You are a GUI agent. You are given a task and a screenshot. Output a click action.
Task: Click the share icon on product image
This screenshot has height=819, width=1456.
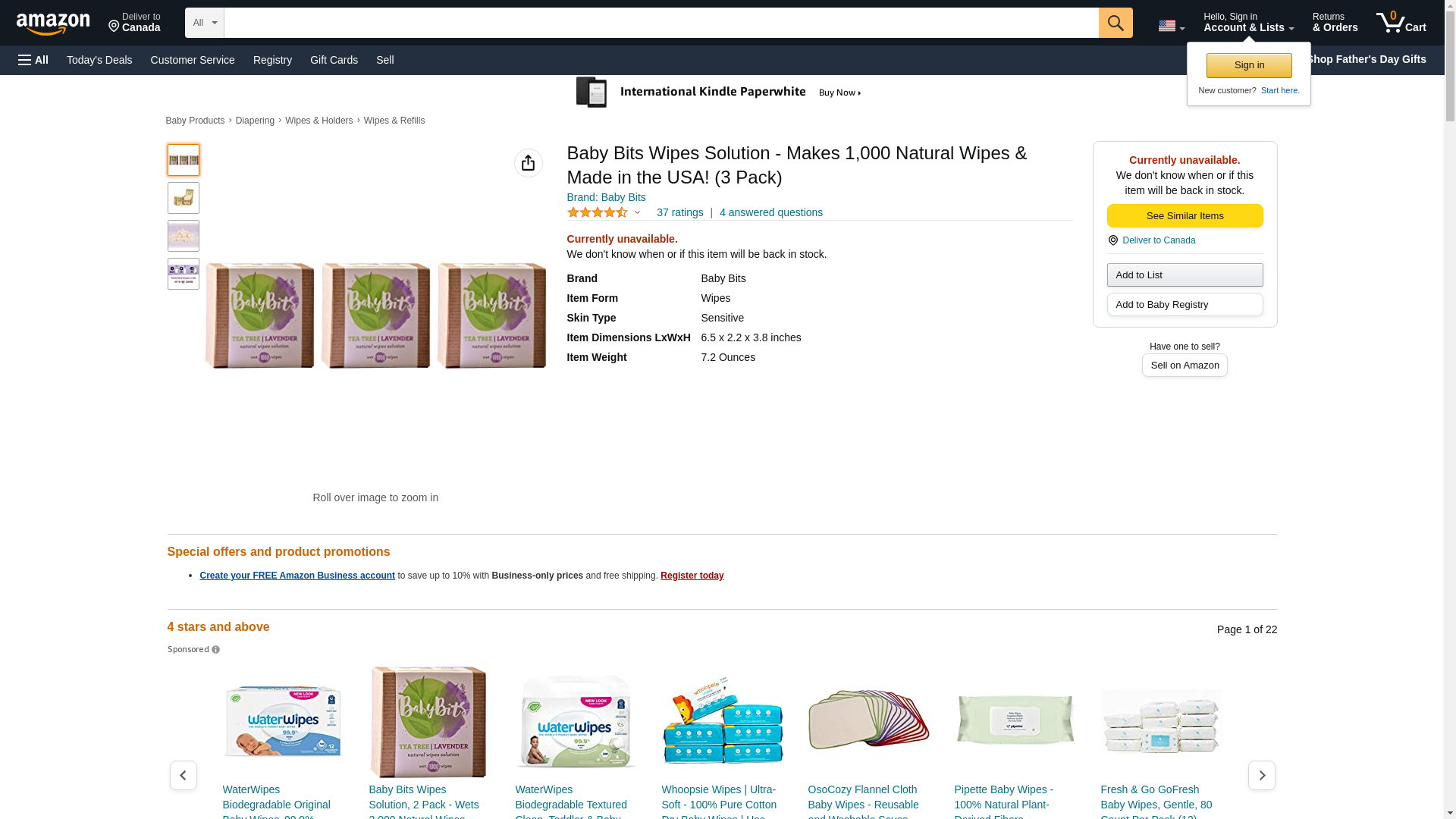coord(528,163)
